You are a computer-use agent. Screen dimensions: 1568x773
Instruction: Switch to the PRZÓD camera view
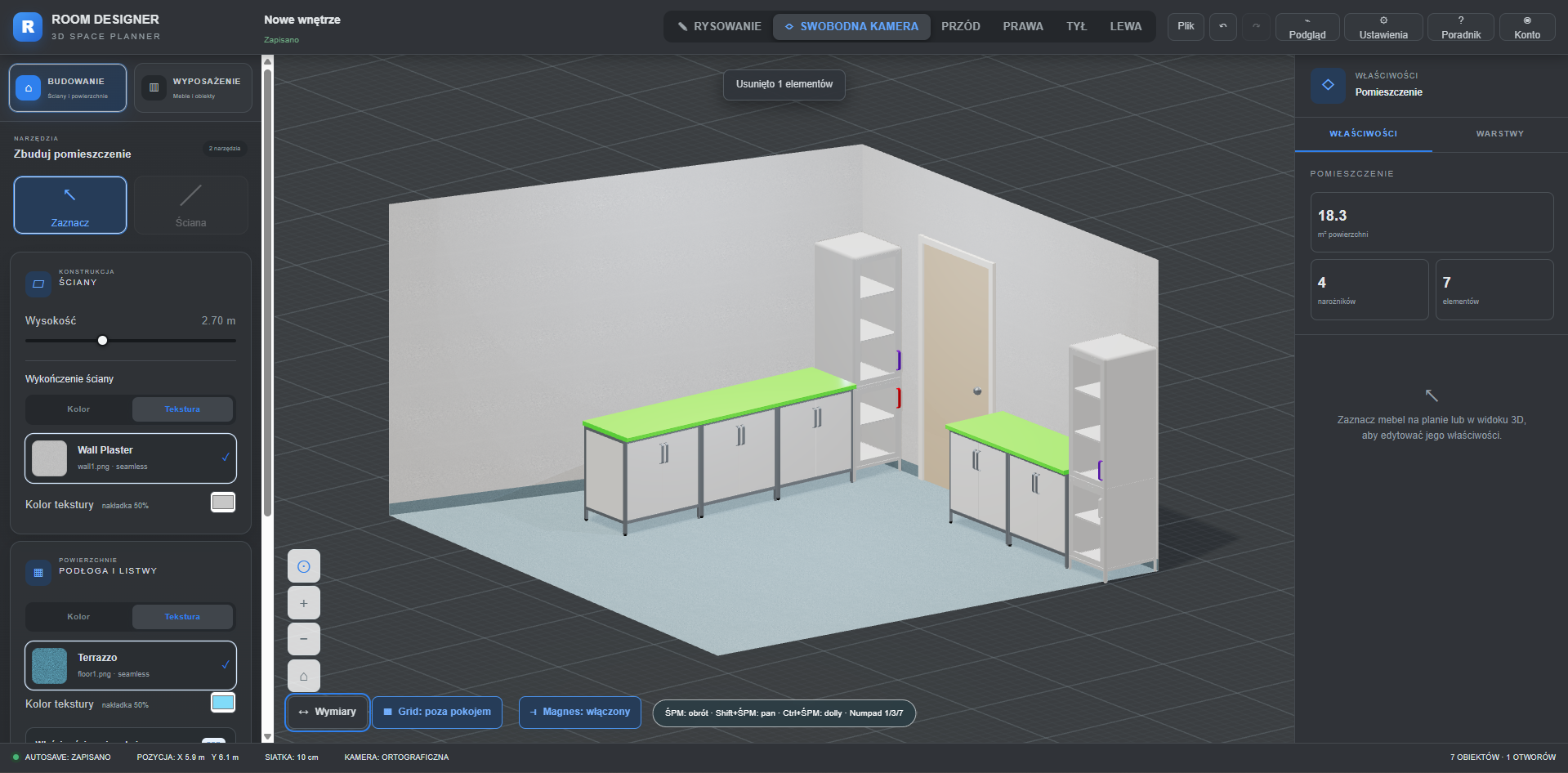point(961,26)
